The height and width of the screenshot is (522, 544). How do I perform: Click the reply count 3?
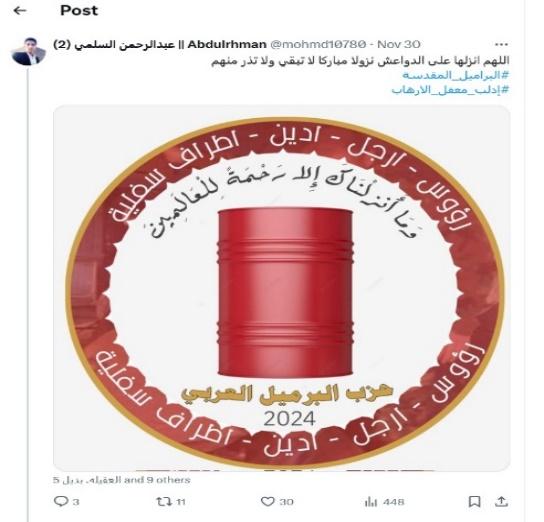tap(76, 502)
